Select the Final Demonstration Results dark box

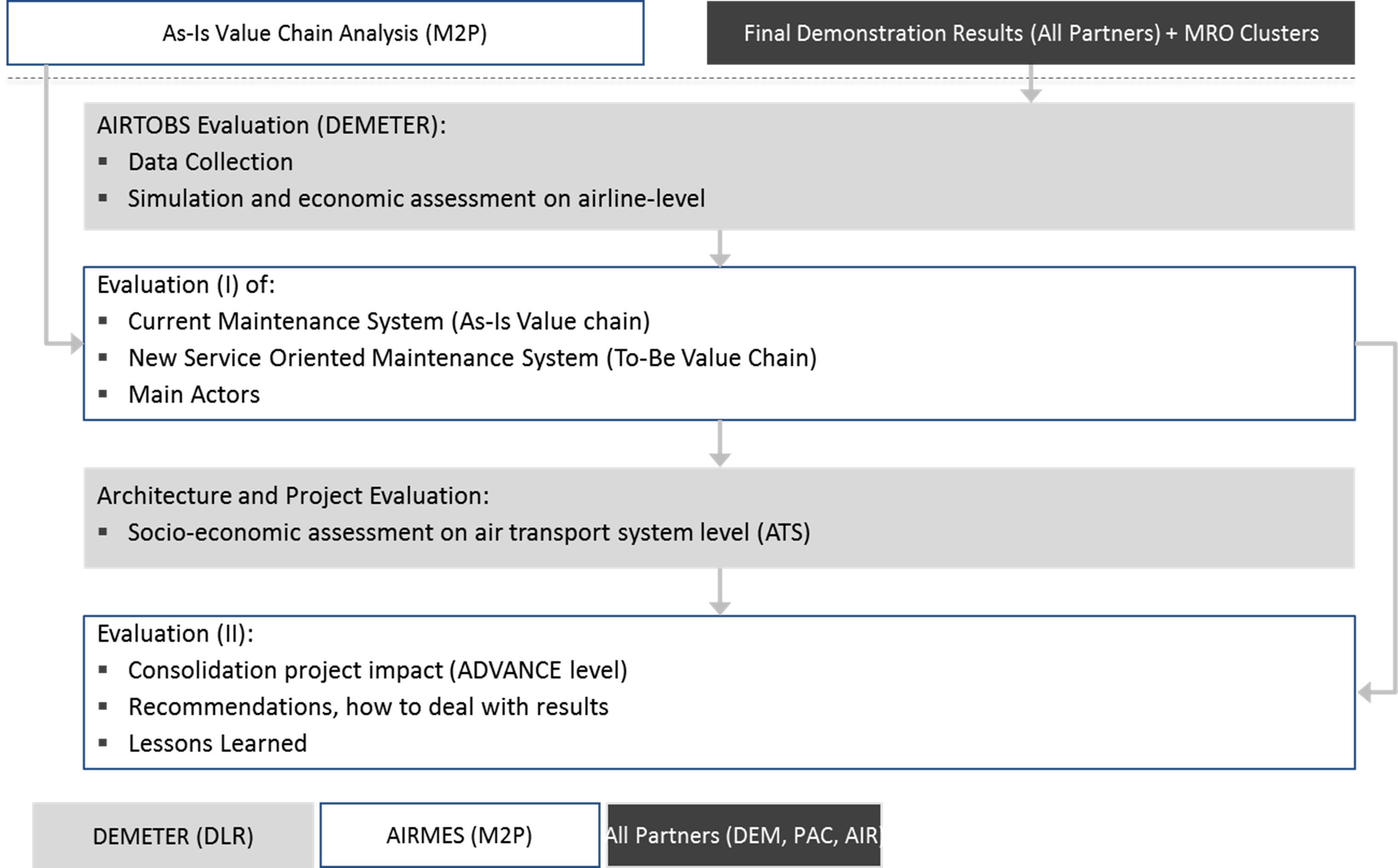1030,33
